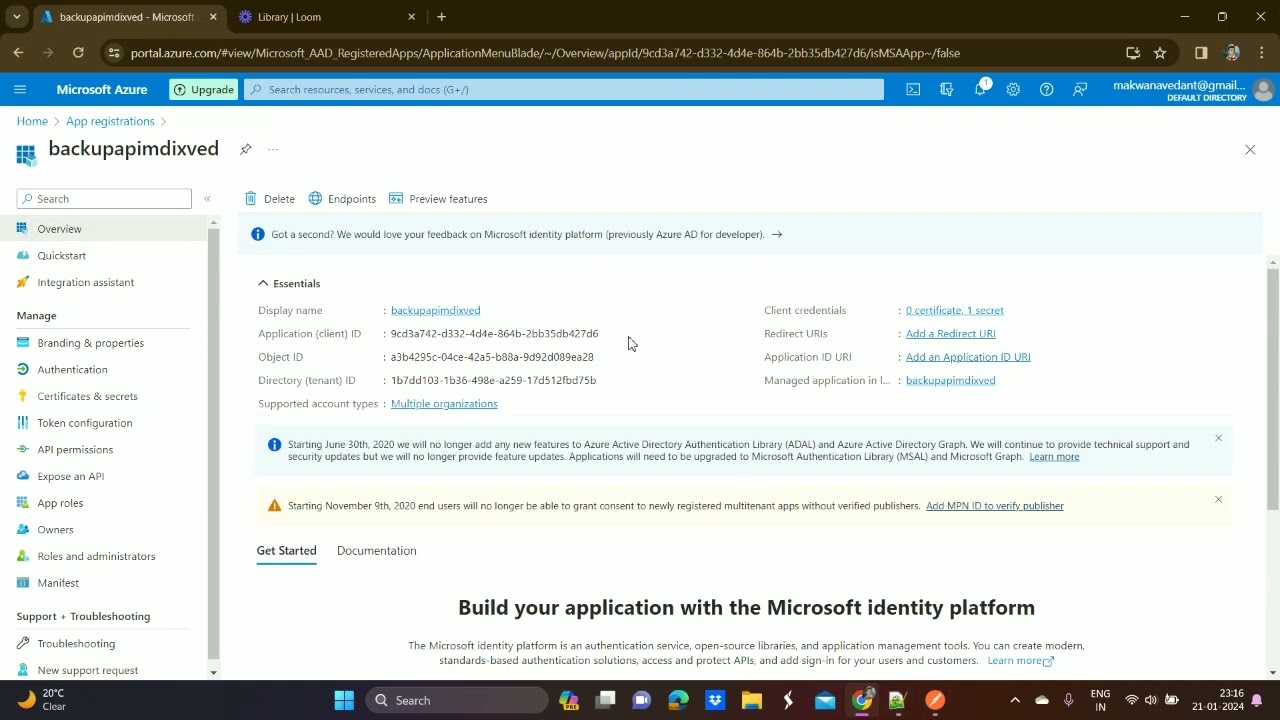Open portal settings gear

pos(1013,89)
